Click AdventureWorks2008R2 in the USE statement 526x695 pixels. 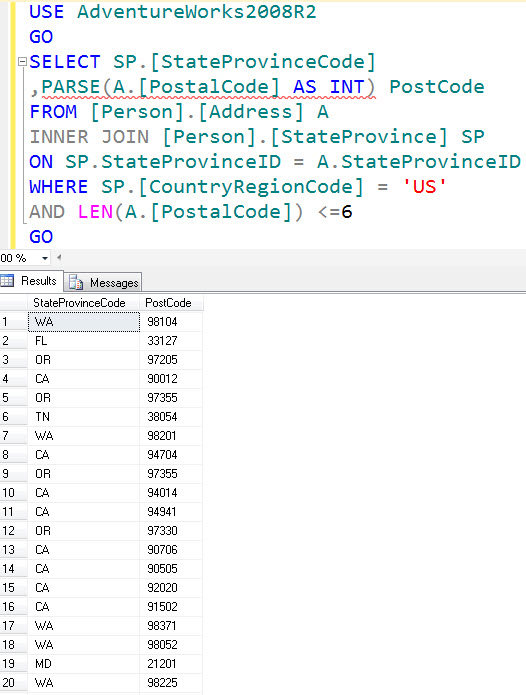[197, 12]
